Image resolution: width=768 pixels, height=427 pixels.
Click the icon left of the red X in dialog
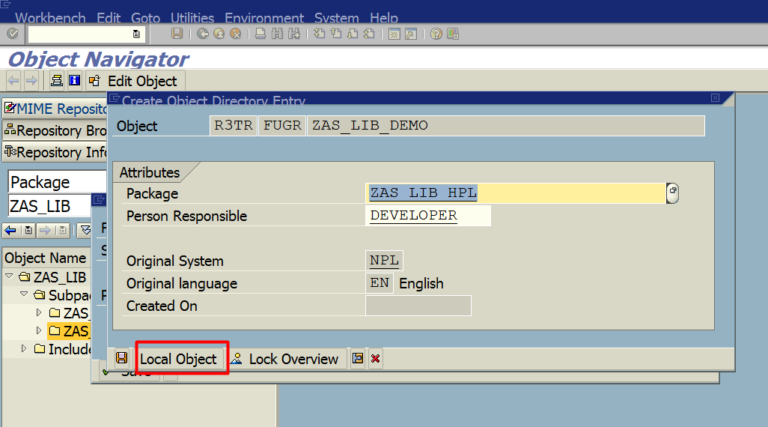358,358
